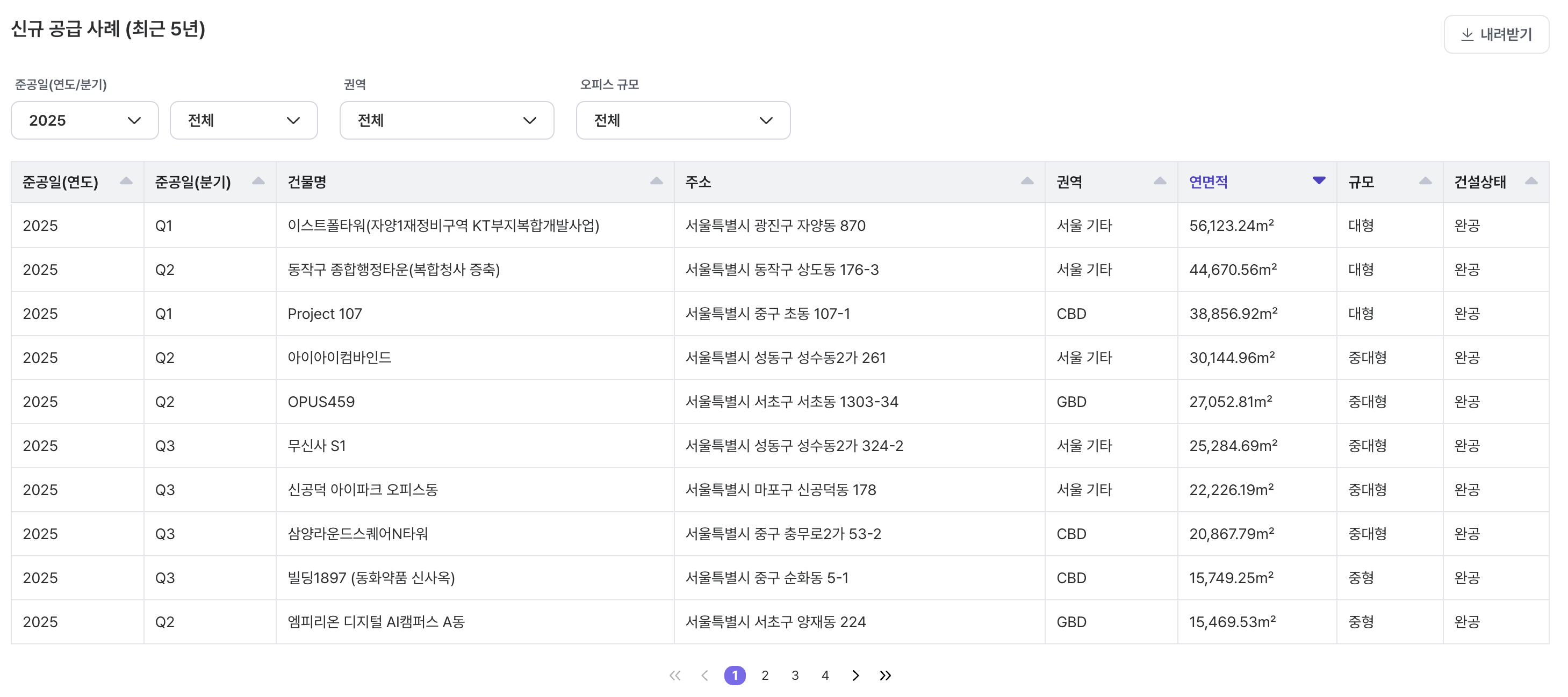Go to page 2
The image size is (1568, 697).
coord(765,675)
